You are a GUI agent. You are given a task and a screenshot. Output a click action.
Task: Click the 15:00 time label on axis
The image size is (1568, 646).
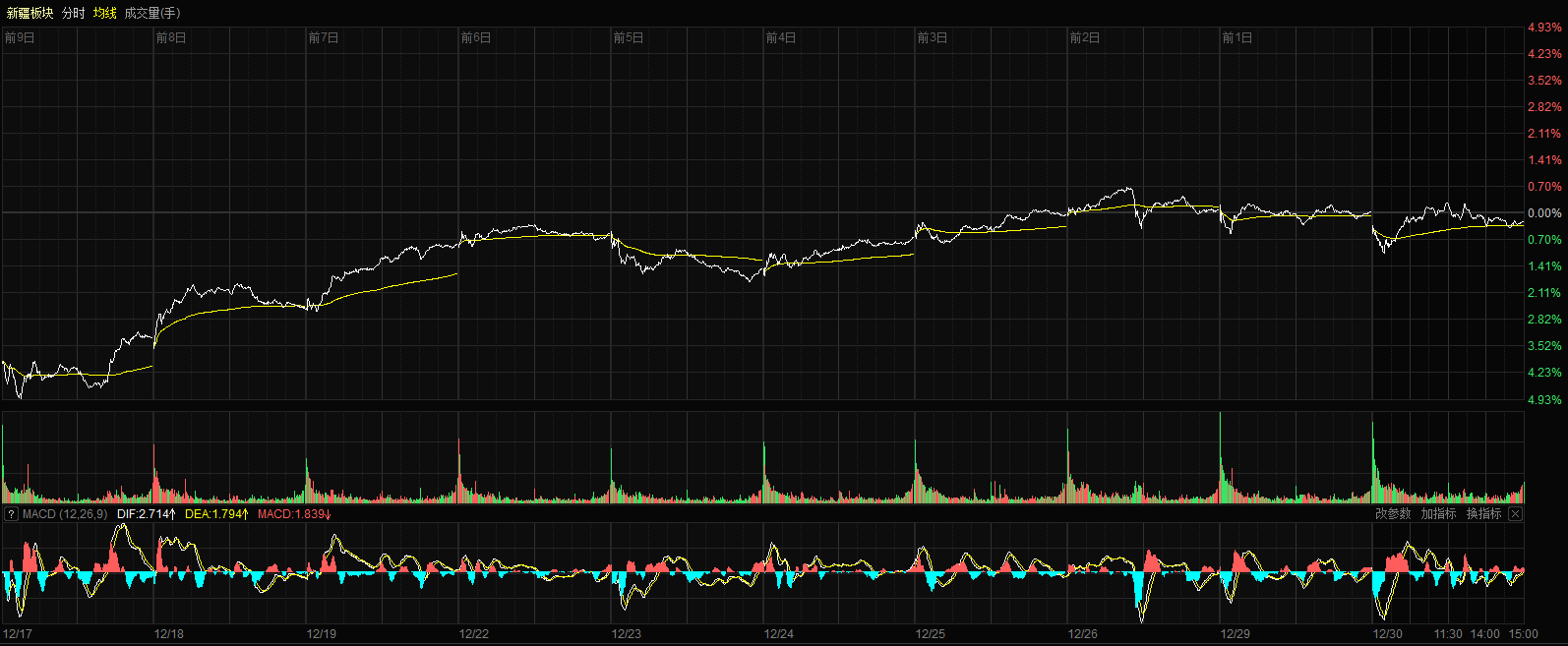(x=1523, y=634)
